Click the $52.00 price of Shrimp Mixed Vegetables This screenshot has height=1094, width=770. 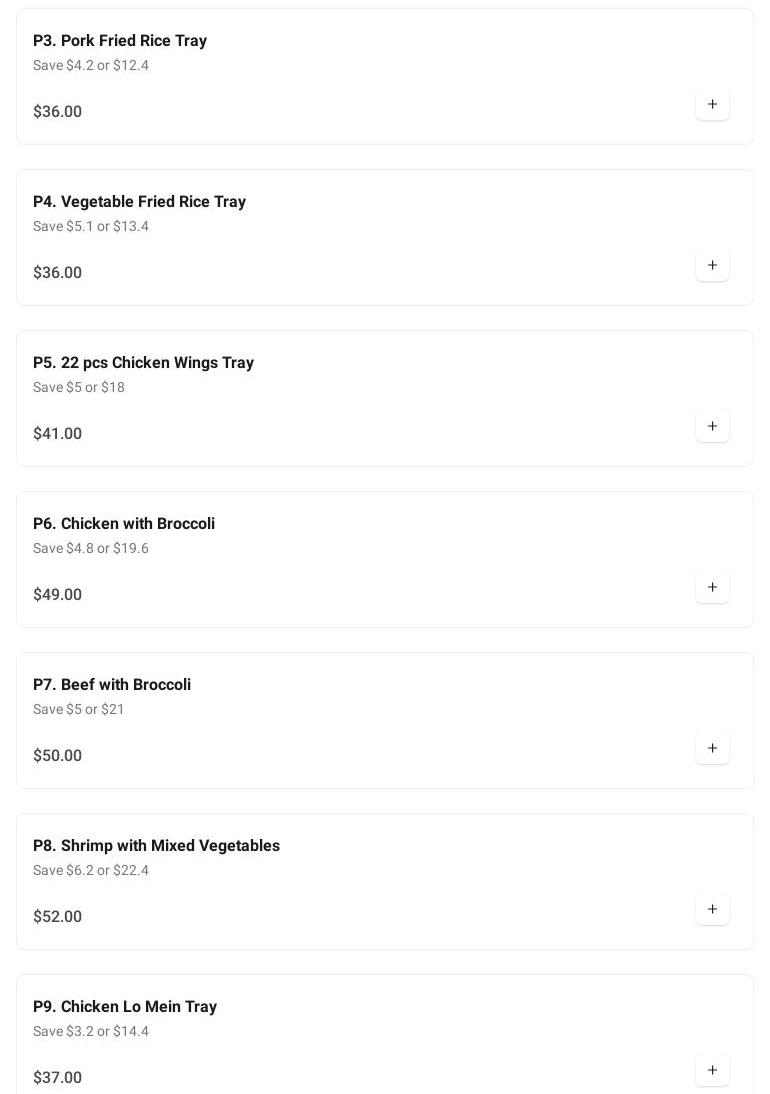coord(58,917)
